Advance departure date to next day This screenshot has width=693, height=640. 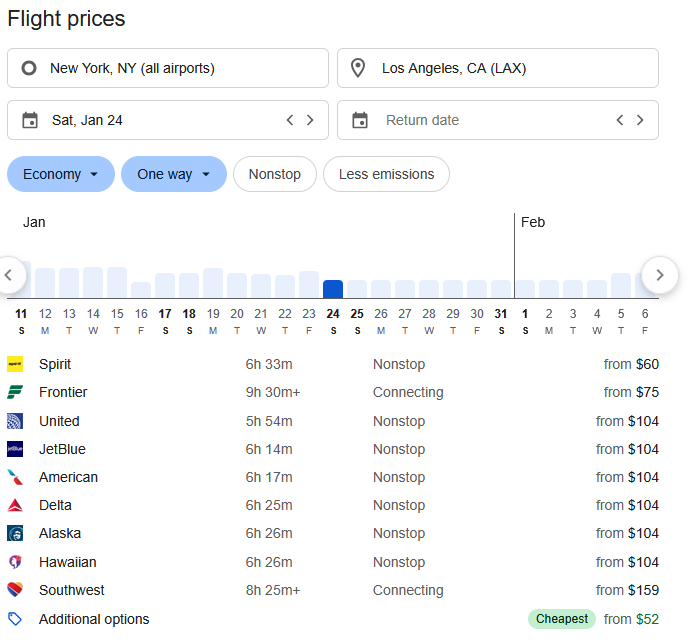310,120
